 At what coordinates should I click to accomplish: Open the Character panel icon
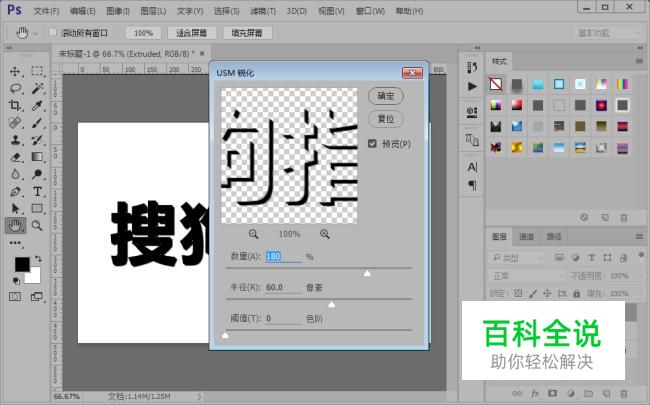472,167
